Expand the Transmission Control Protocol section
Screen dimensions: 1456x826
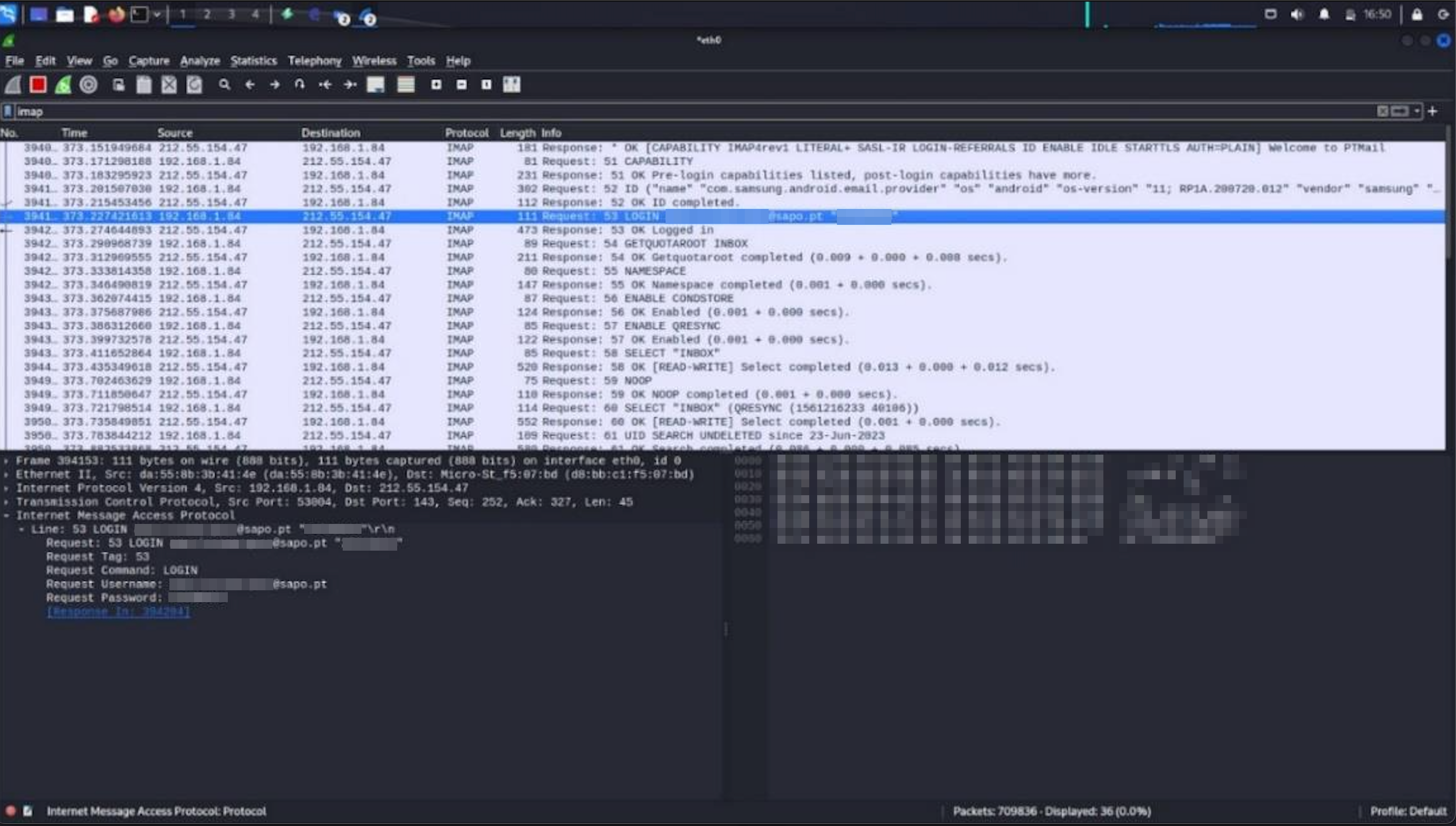click(7, 502)
